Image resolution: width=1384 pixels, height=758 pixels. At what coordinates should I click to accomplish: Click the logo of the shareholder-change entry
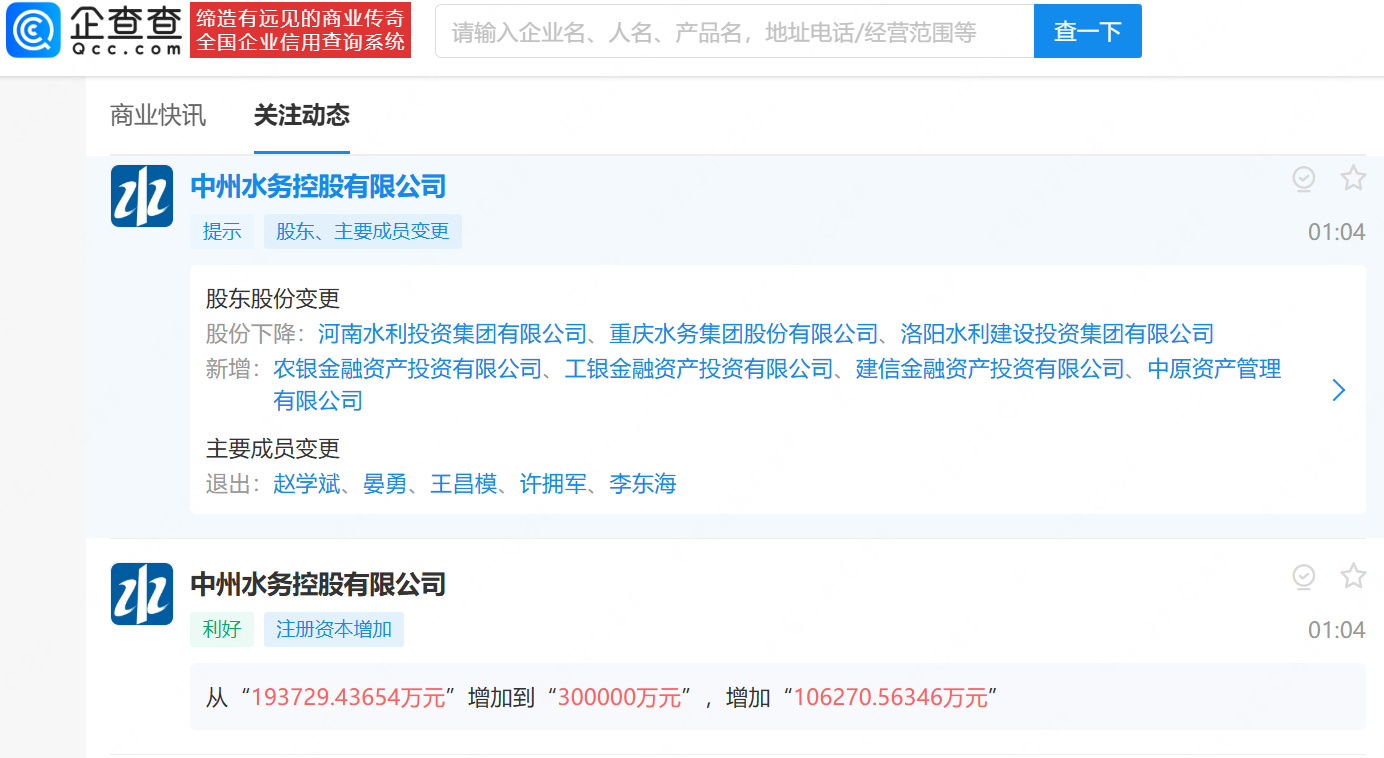142,196
